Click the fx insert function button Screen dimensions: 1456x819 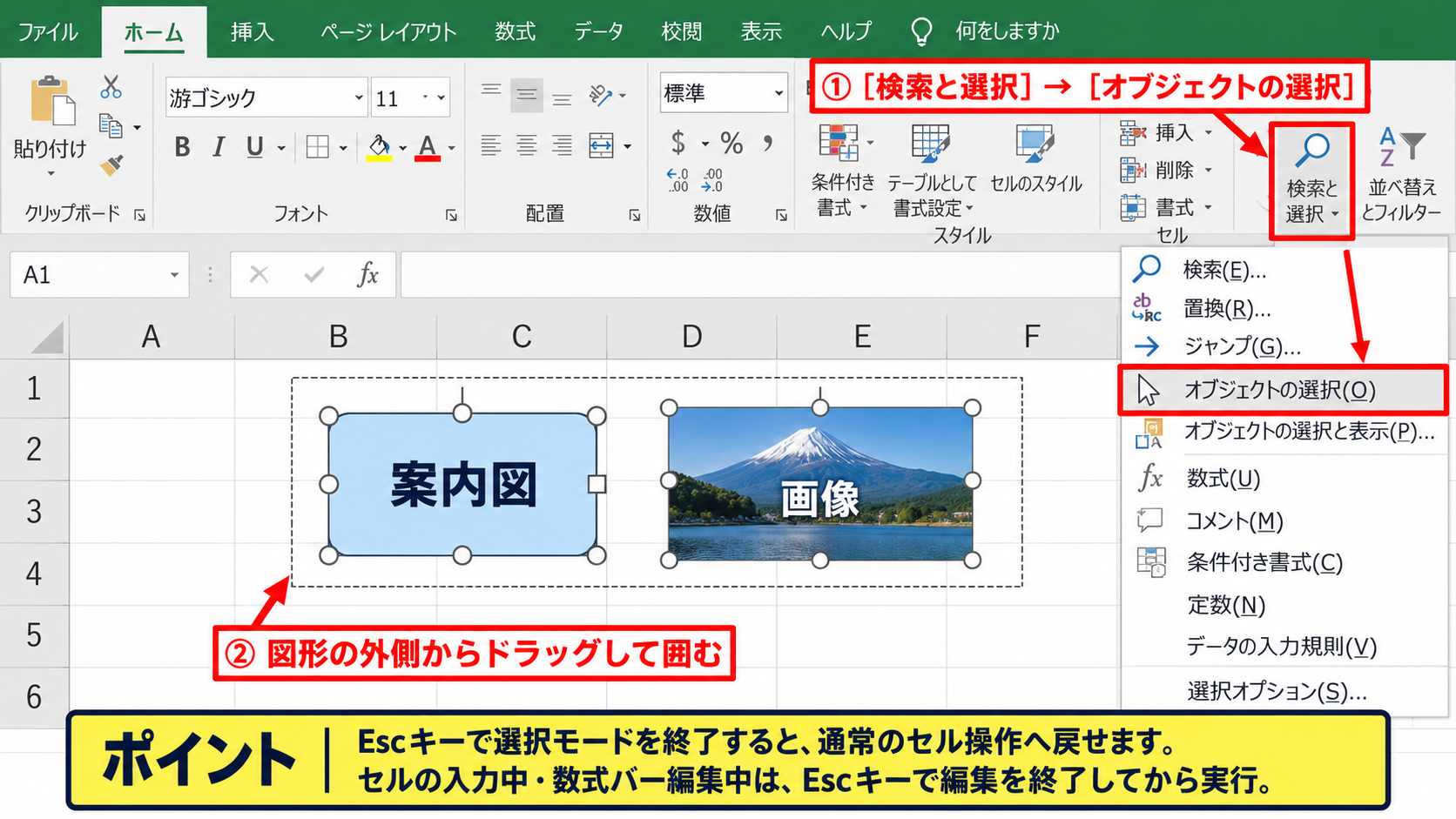[x=367, y=275]
